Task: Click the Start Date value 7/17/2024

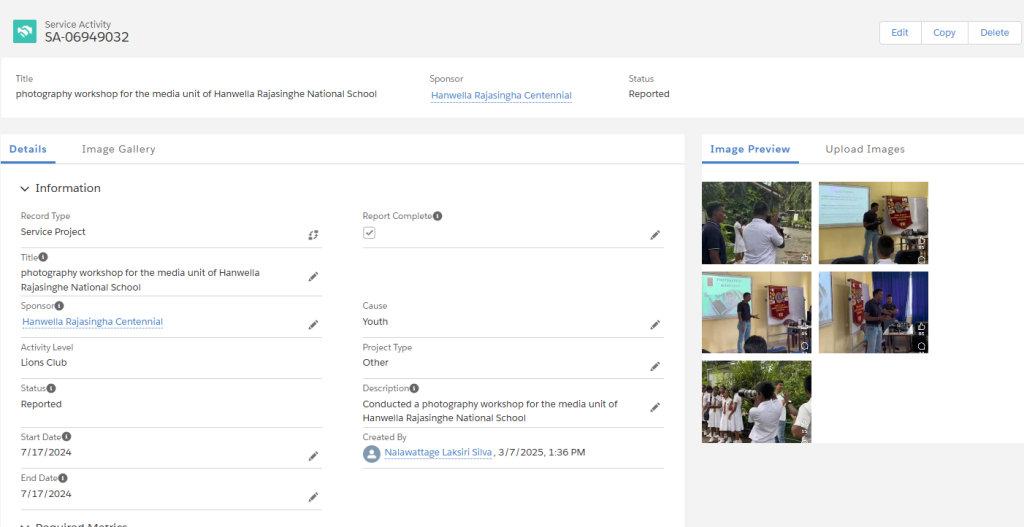Action: pos(46,453)
